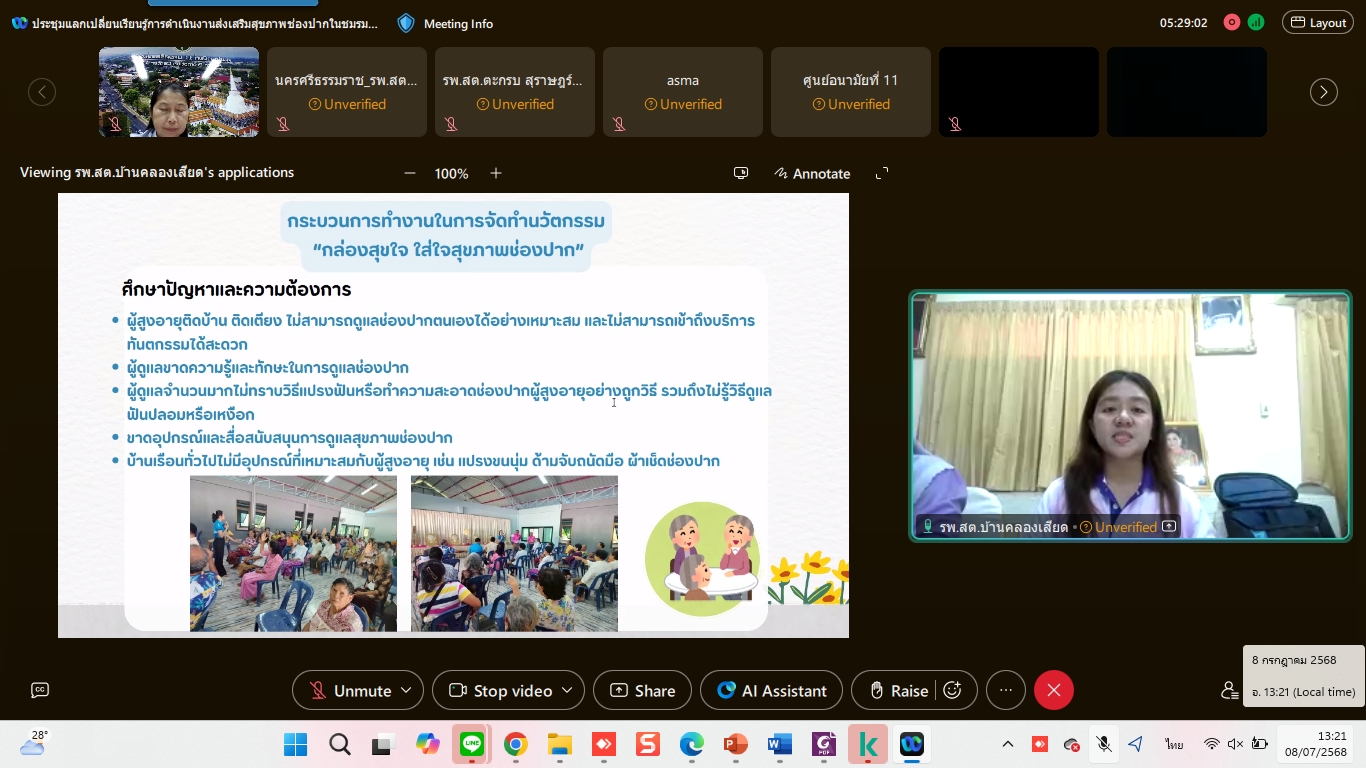Click the Share content button
This screenshot has width=1366, height=768.
642,690
